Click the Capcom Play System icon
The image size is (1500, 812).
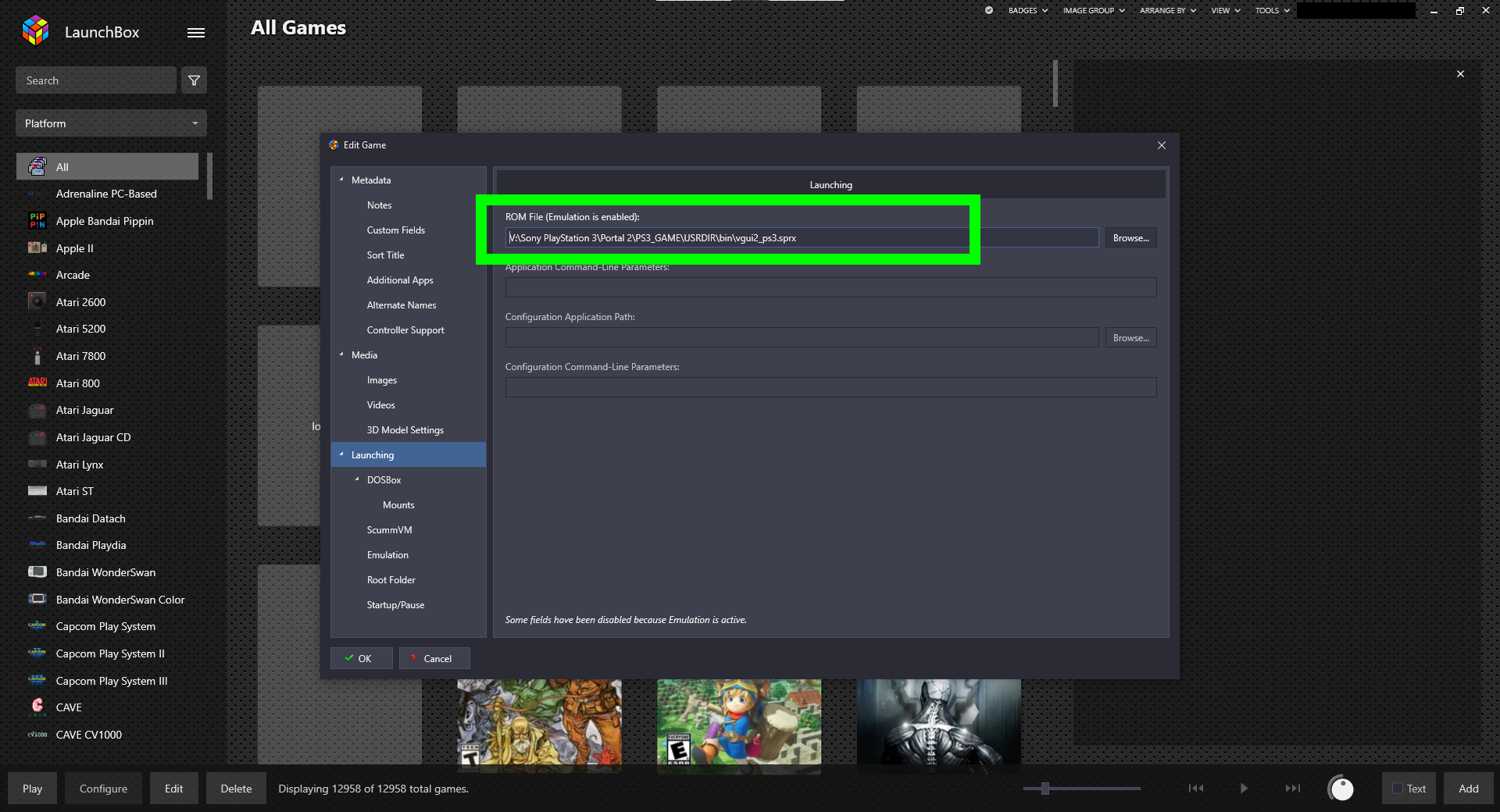point(37,625)
